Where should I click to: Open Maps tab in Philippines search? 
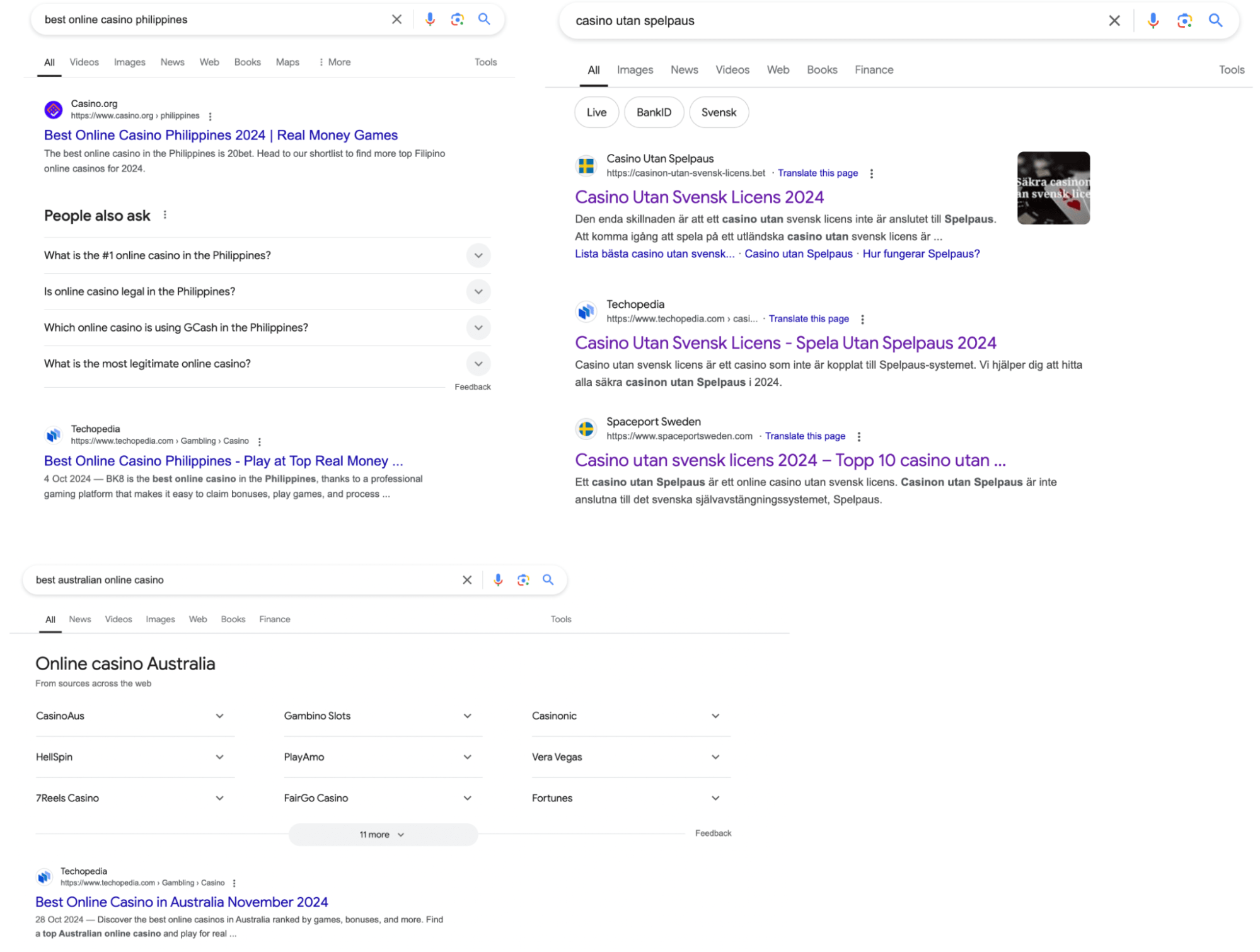pos(287,62)
